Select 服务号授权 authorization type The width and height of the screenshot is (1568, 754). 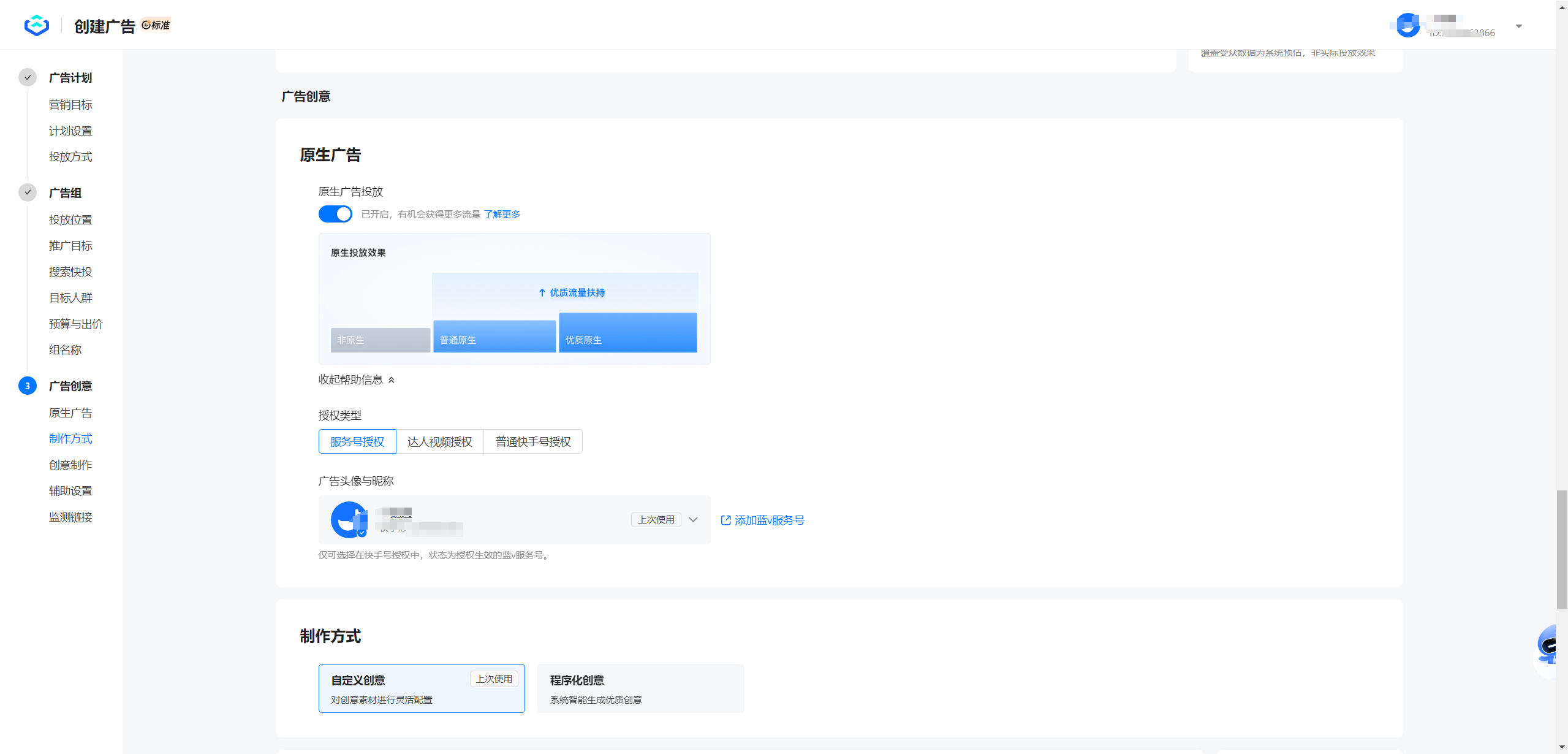357,441
